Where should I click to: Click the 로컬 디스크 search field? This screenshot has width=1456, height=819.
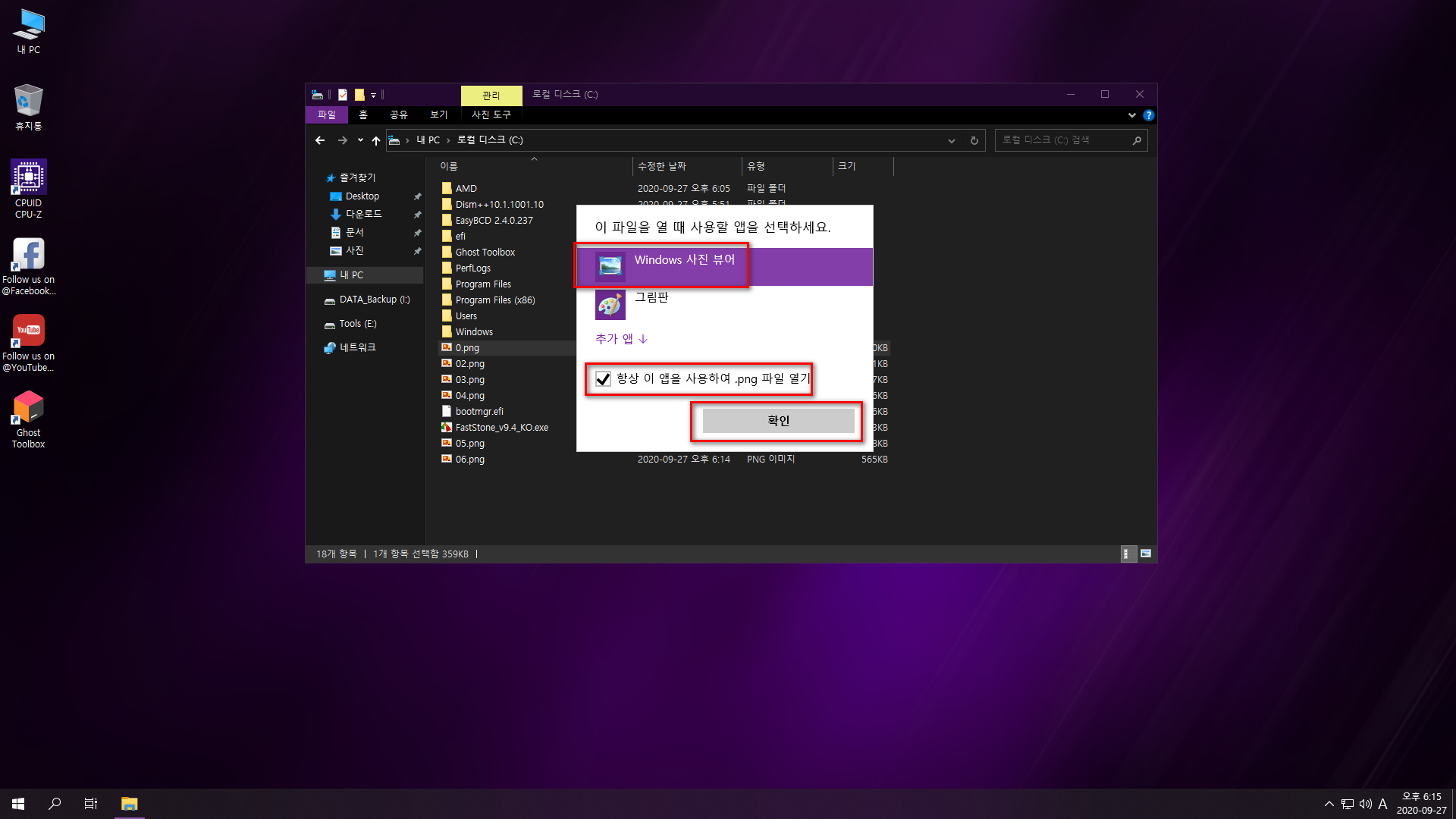pos(1062,140)
